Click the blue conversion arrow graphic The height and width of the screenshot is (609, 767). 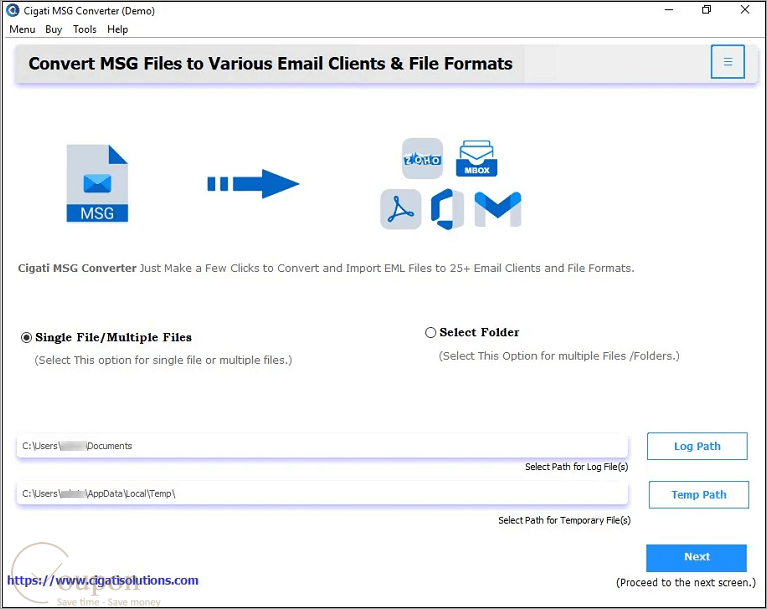pos(253,184)
